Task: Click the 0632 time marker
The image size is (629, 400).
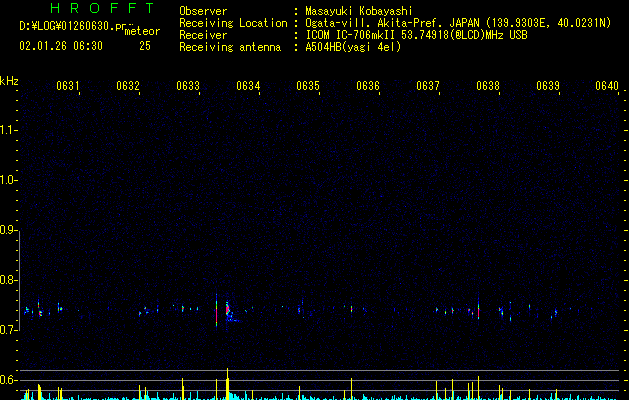Action: (x=128, y=86)
